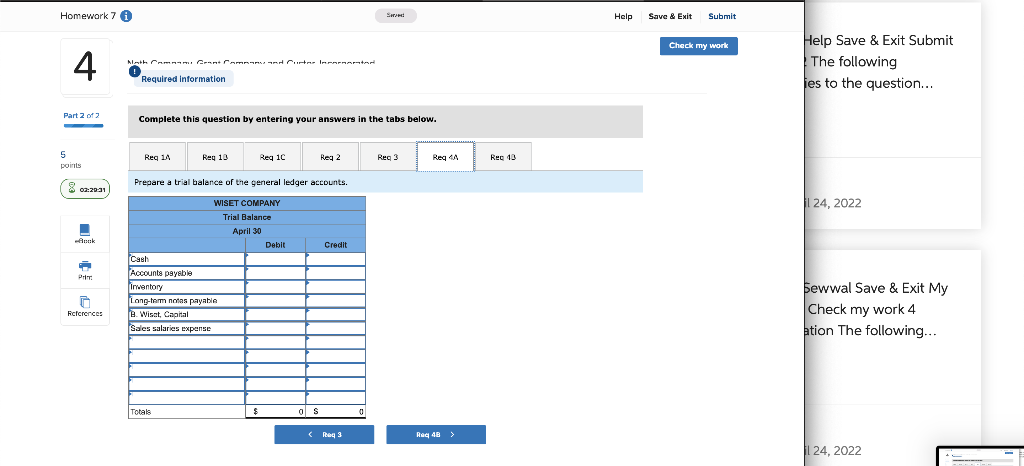Click the Debit field for Inventory

tap(276, 287)
